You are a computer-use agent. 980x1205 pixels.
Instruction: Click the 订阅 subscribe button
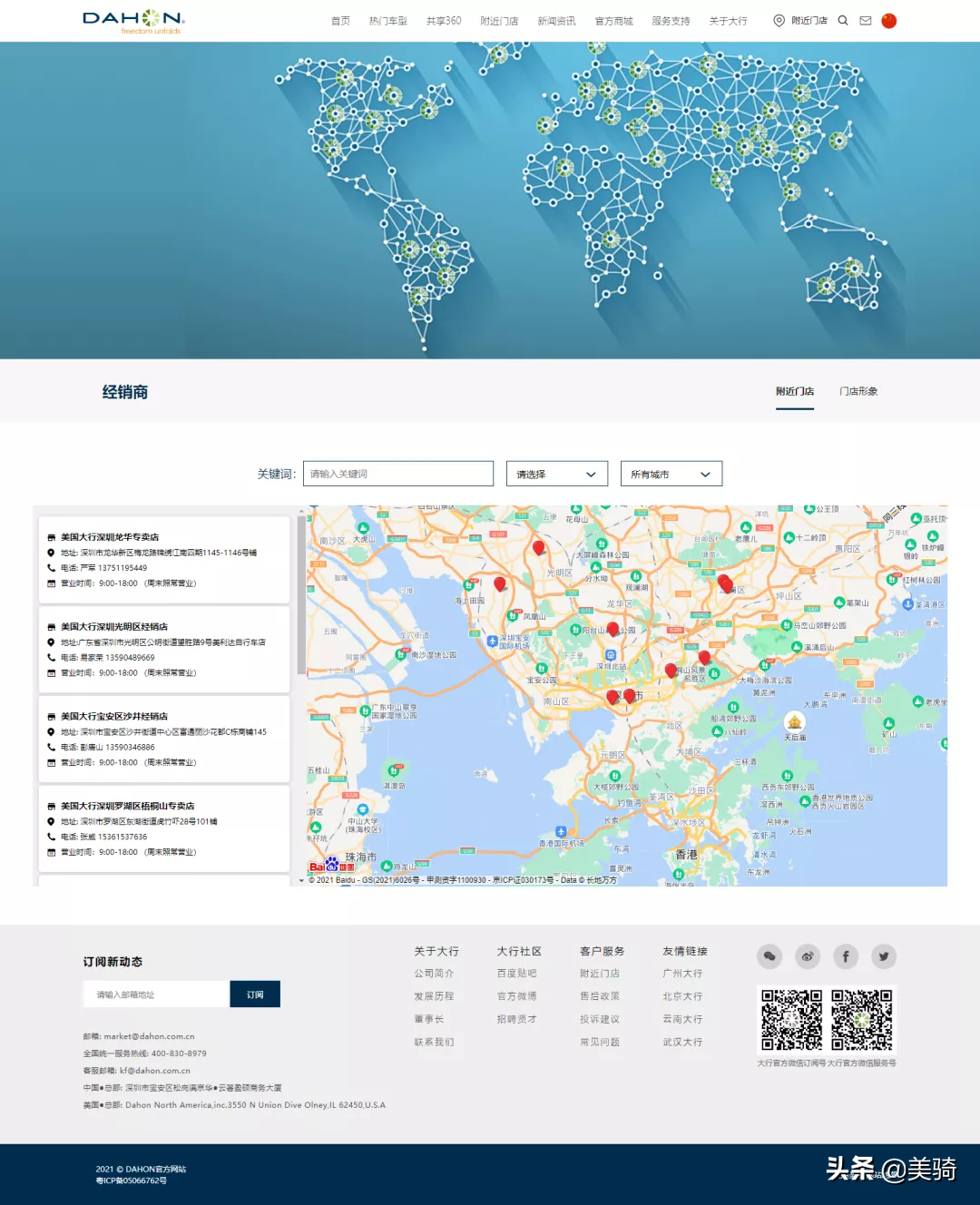[255, 994]
